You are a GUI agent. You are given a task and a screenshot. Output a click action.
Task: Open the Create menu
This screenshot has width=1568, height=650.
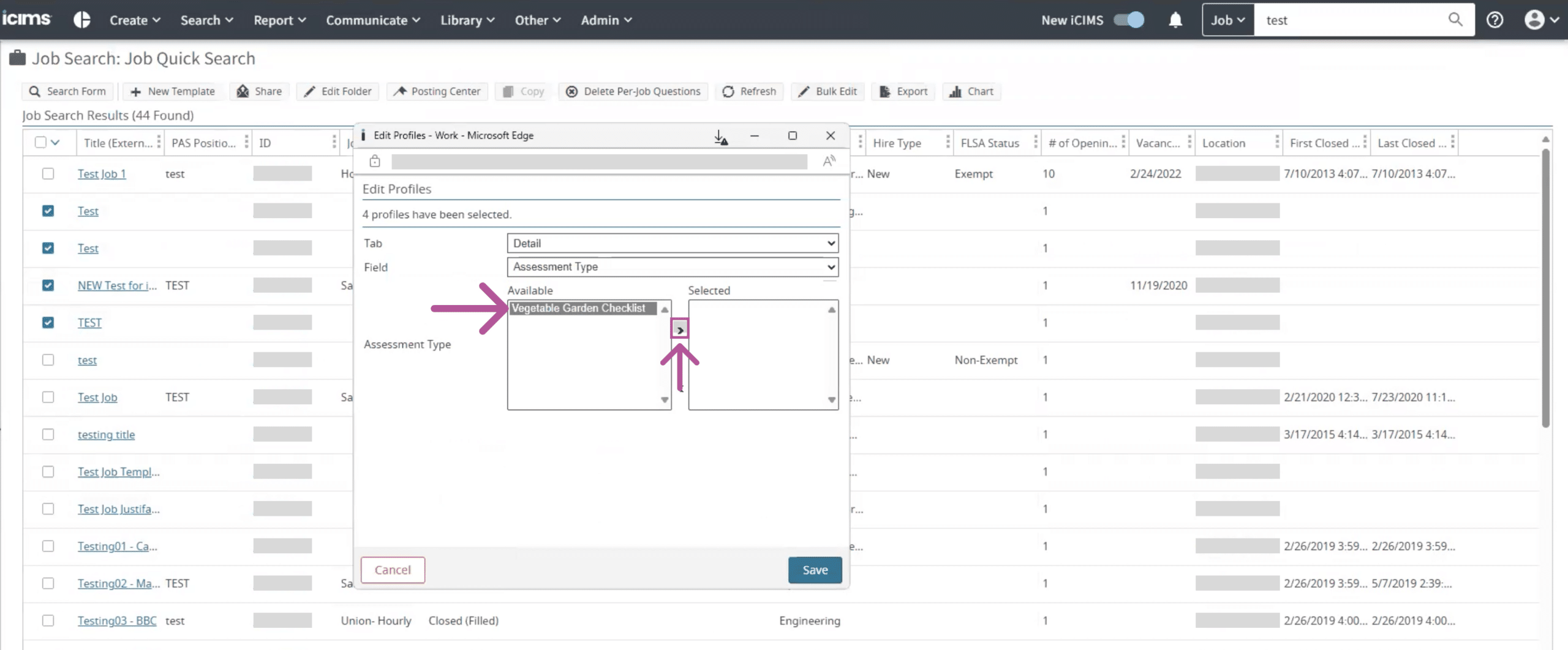135,20
